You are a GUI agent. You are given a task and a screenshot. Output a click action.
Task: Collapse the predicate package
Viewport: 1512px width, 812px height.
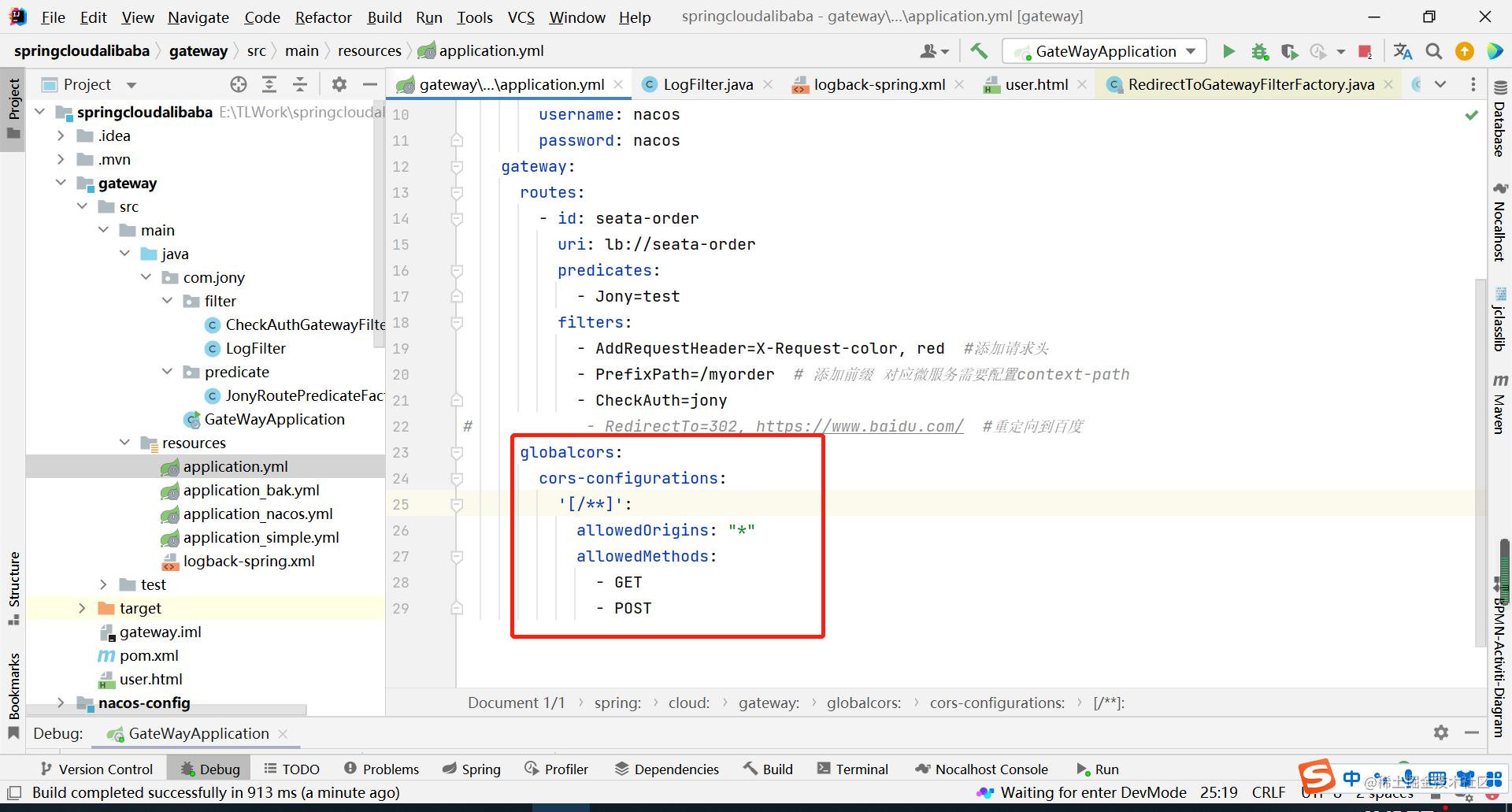tap(167, 372)
